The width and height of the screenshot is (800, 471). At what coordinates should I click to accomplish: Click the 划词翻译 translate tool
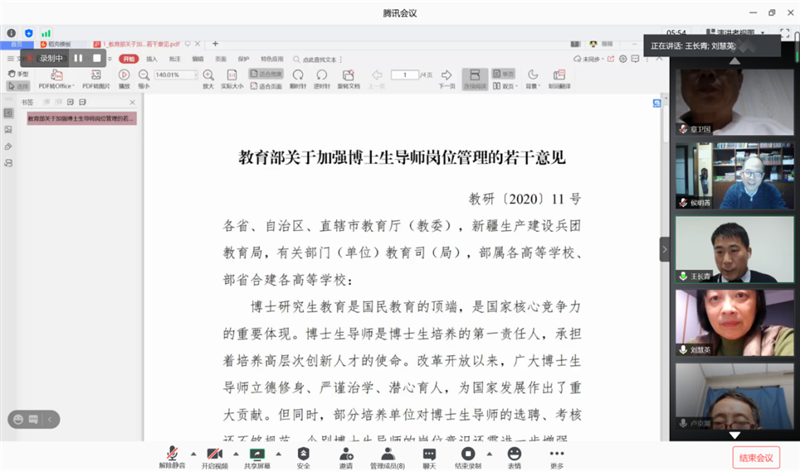point(559,80)
